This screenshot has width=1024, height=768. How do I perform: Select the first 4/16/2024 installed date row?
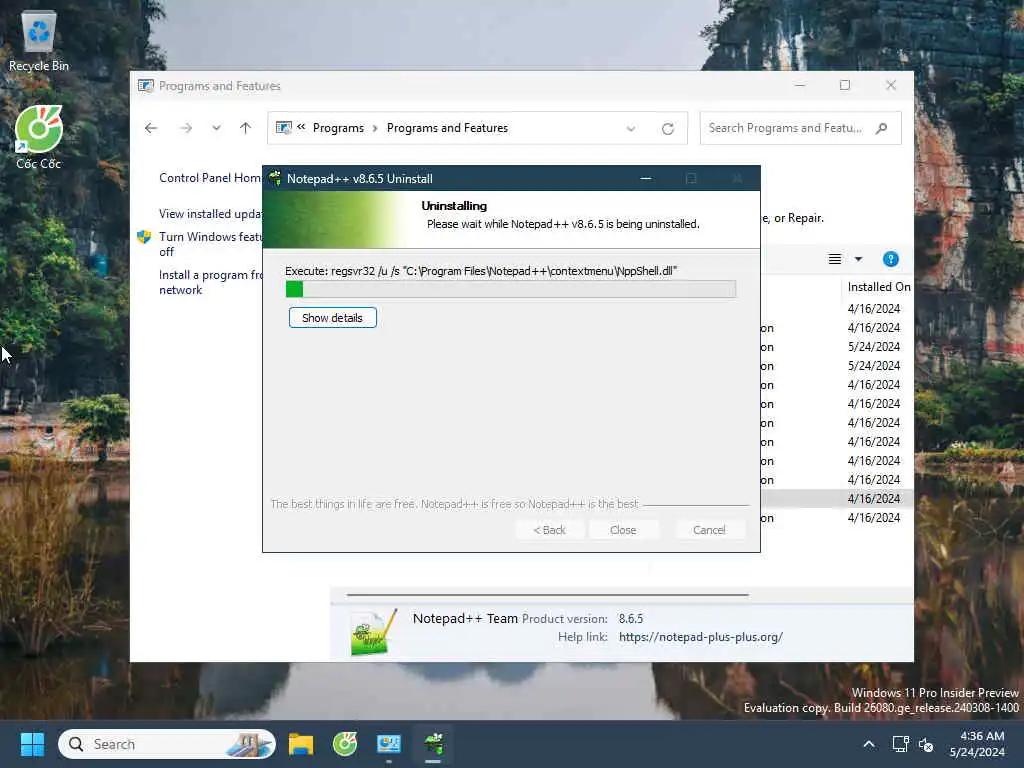pos(874,308)
